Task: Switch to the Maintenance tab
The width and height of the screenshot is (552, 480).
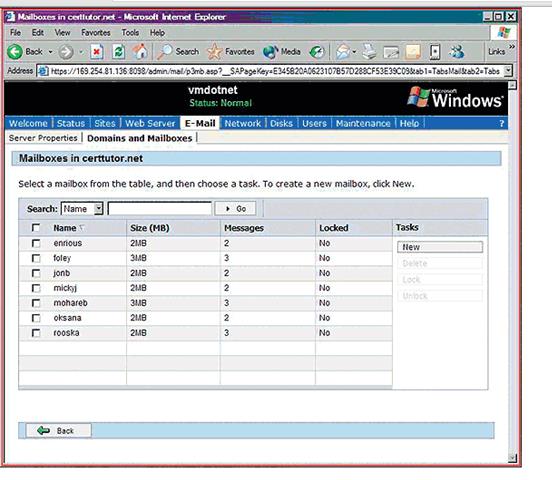Action: (363, 124)
